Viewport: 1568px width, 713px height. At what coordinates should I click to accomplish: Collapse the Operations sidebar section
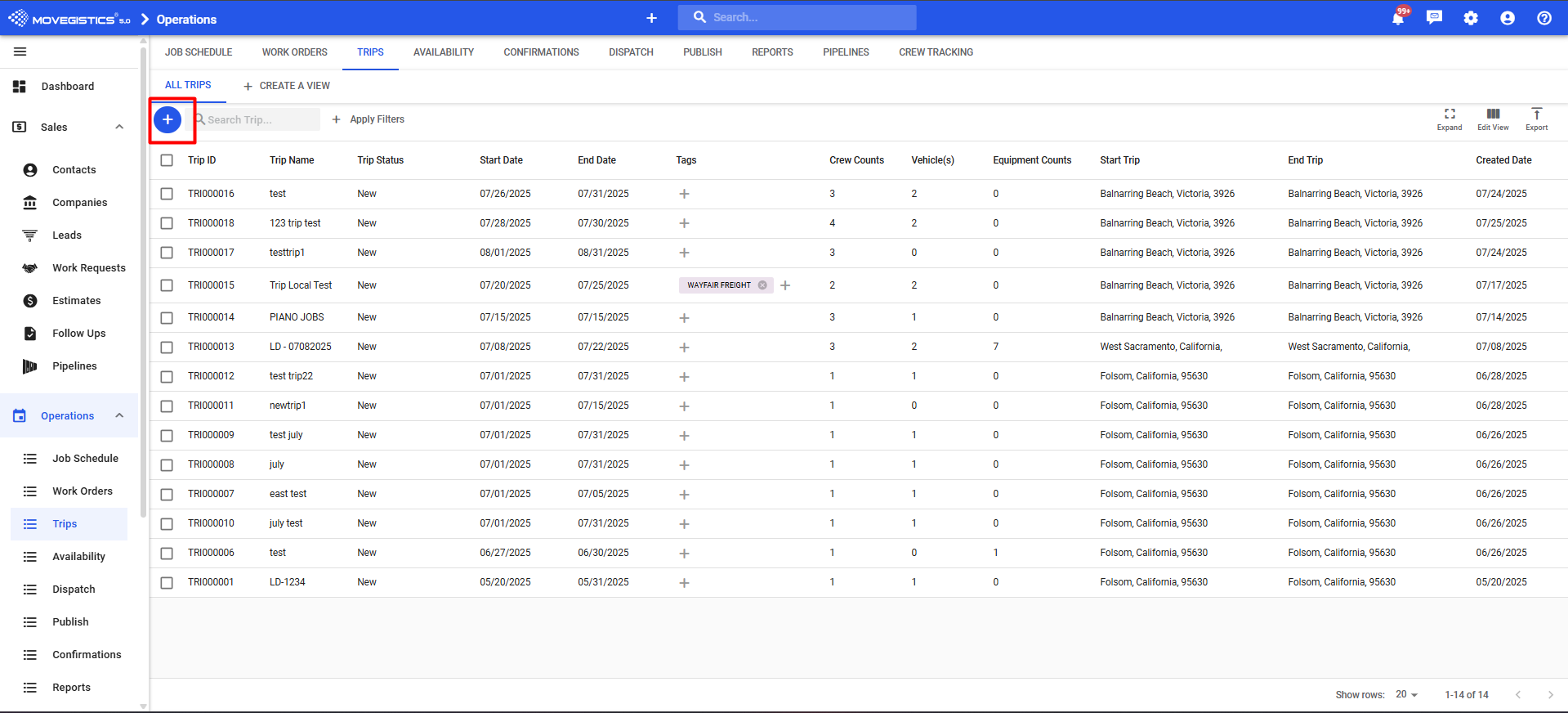119,415
